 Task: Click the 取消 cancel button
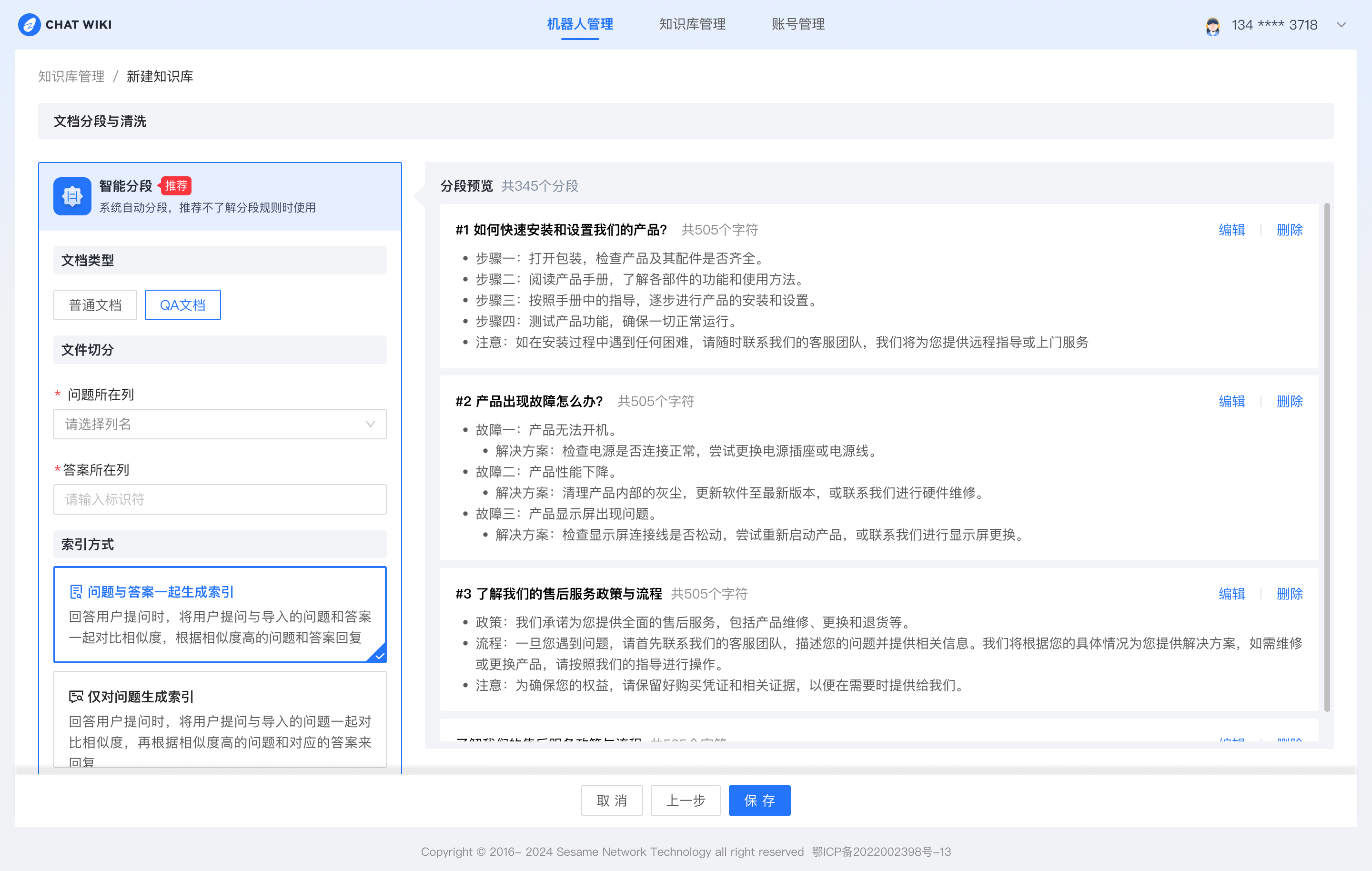click(x=612, y=800)
